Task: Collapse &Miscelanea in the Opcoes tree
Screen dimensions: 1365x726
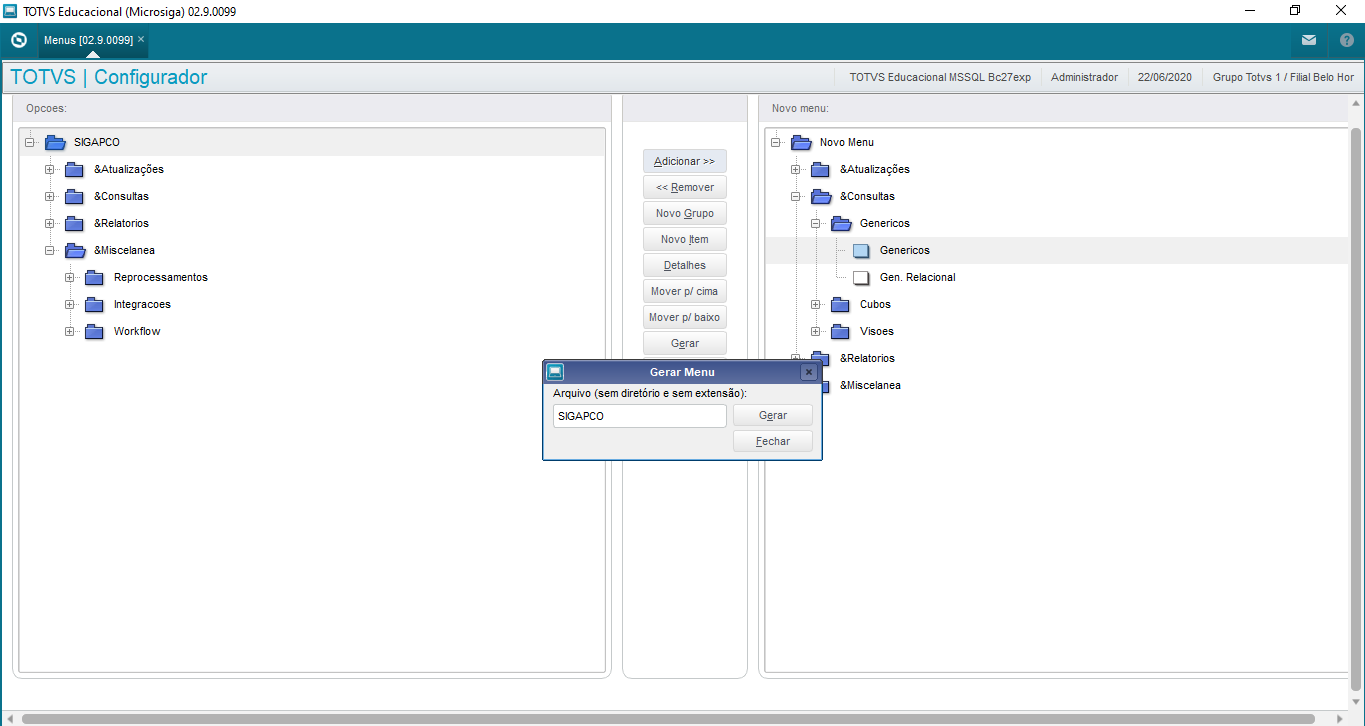Action: point(50,250)
